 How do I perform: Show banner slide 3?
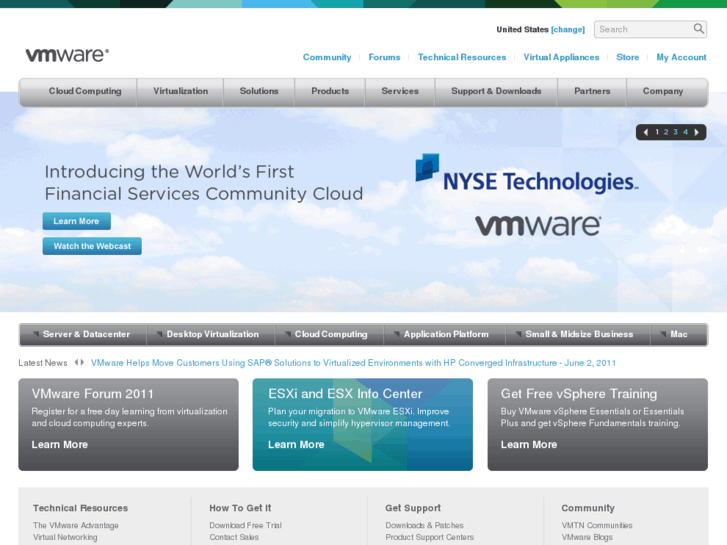tap(676, 132)
